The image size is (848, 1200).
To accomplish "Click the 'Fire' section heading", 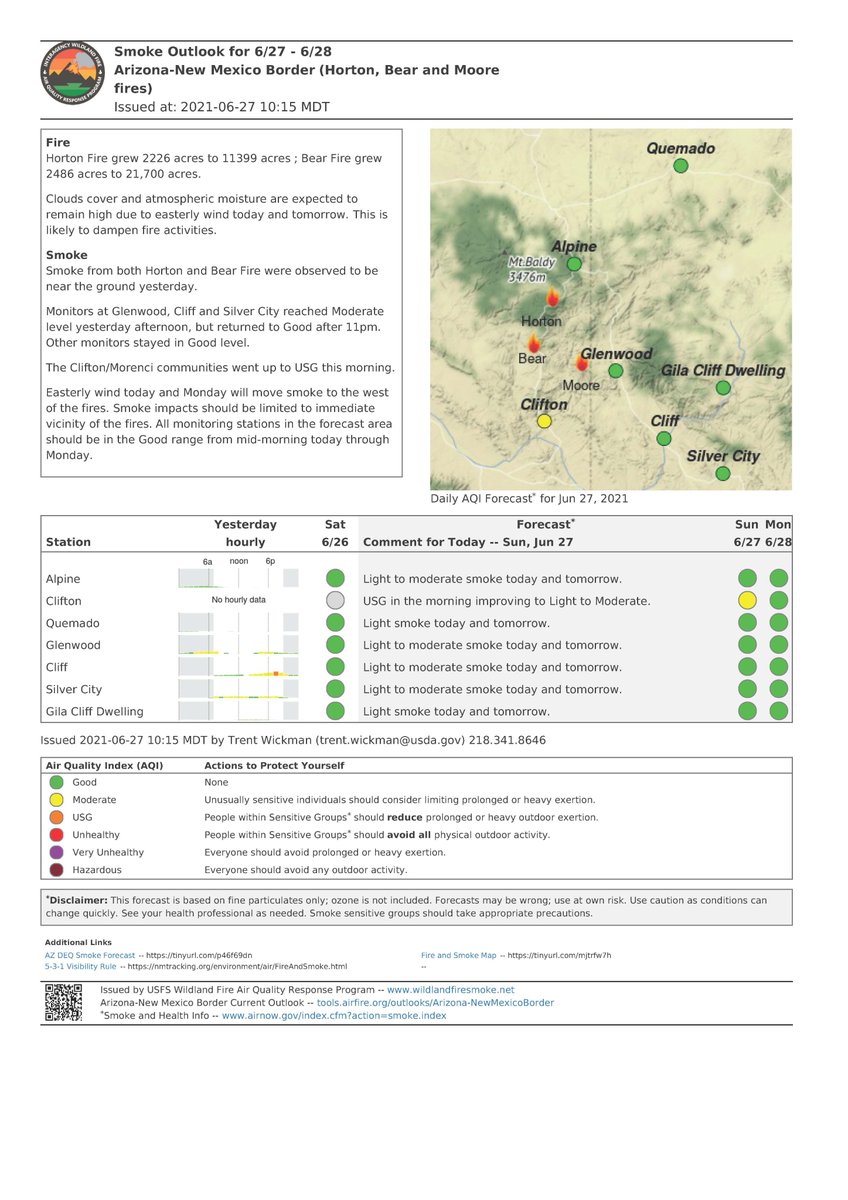I will 58,143.
